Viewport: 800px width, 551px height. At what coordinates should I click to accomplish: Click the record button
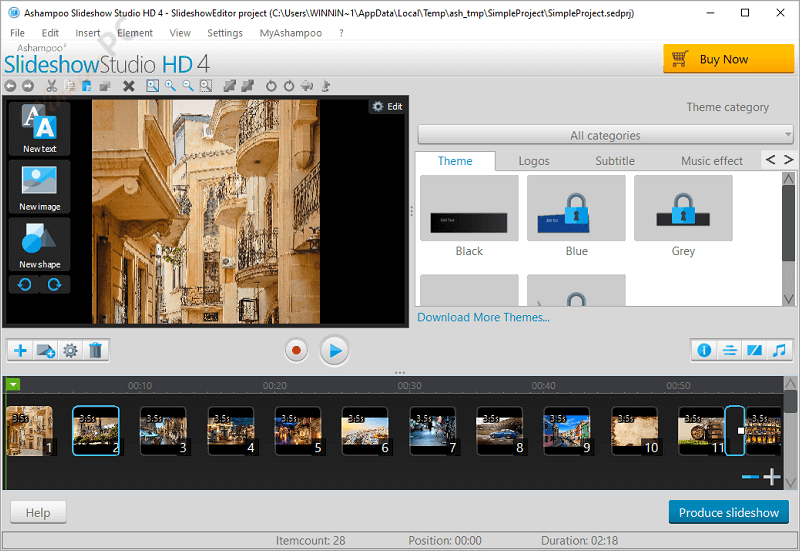[296, 350]
